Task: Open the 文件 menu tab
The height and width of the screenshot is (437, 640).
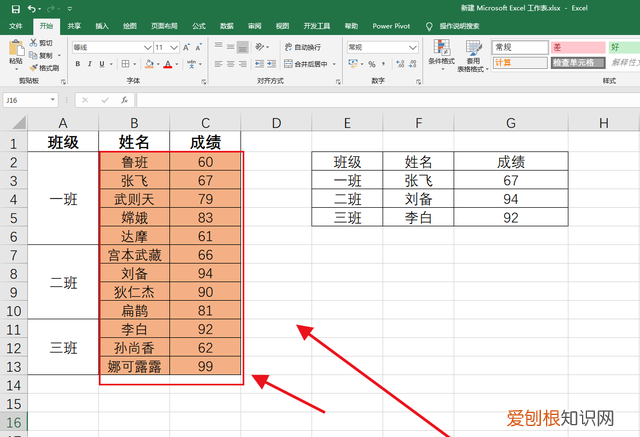Action: click(16, 26)
